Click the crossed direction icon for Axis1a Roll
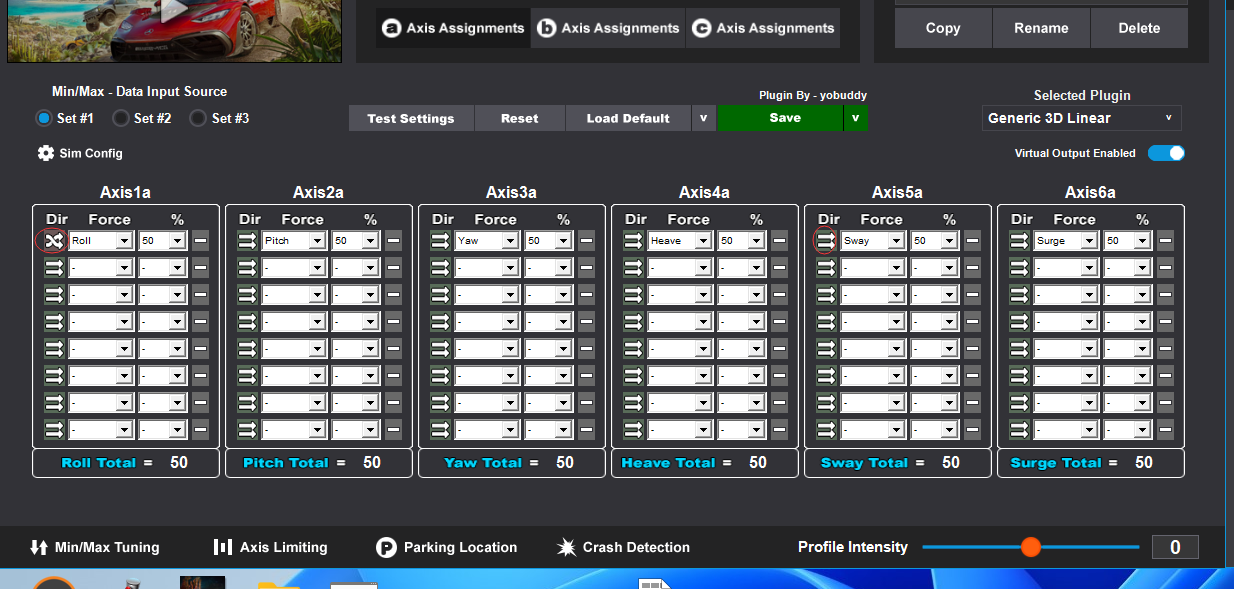The width and height of the screenshot is (1234, 589). (x=54, y=241)
